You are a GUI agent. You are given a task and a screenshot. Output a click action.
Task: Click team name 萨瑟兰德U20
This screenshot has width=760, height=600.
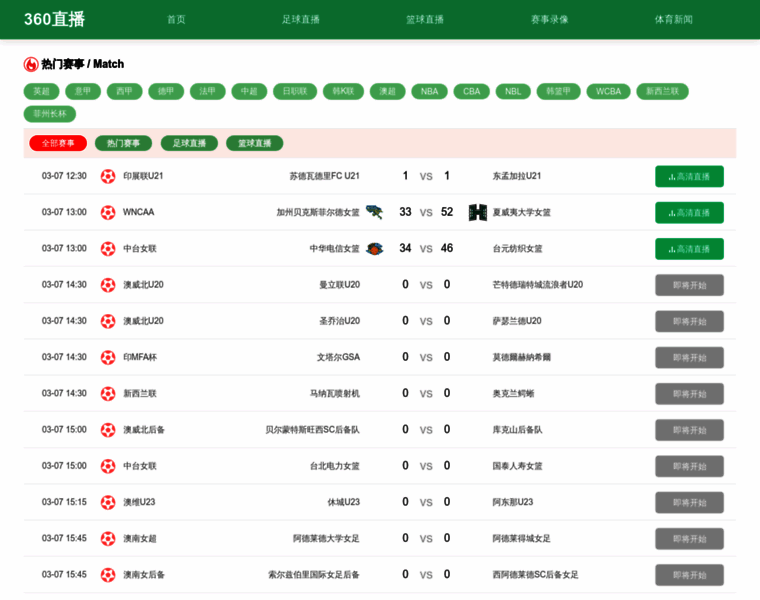coord(517,321)
